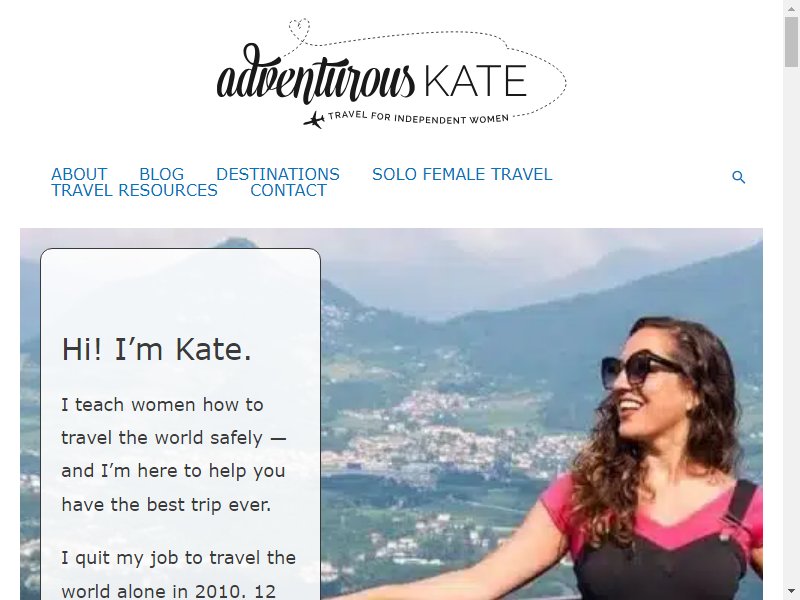
Task: Click the scrollbar track below the thumb
Action: coord(791,332)
